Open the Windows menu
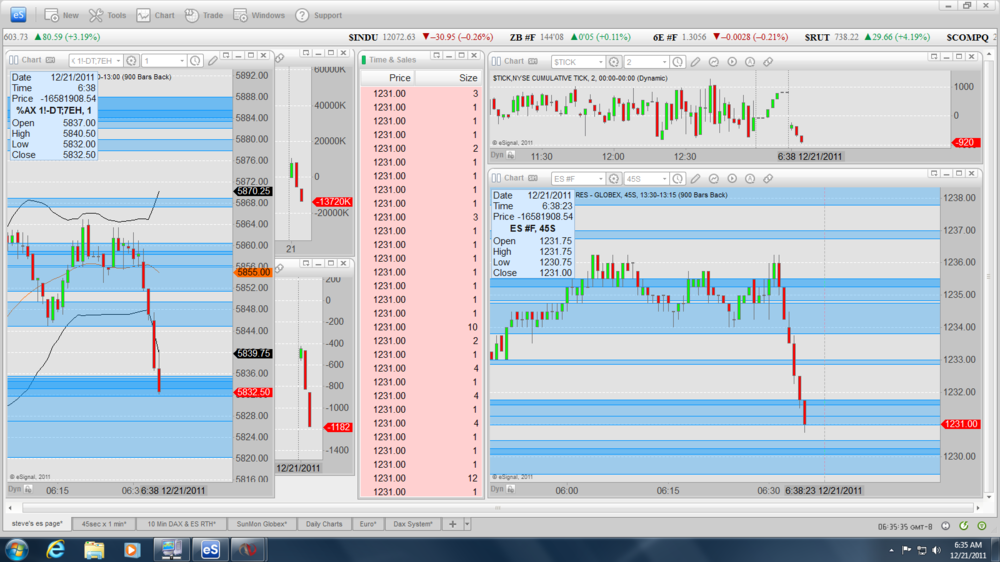The width and height of the screenshot is (1000, 562). [x=258, y=15]
